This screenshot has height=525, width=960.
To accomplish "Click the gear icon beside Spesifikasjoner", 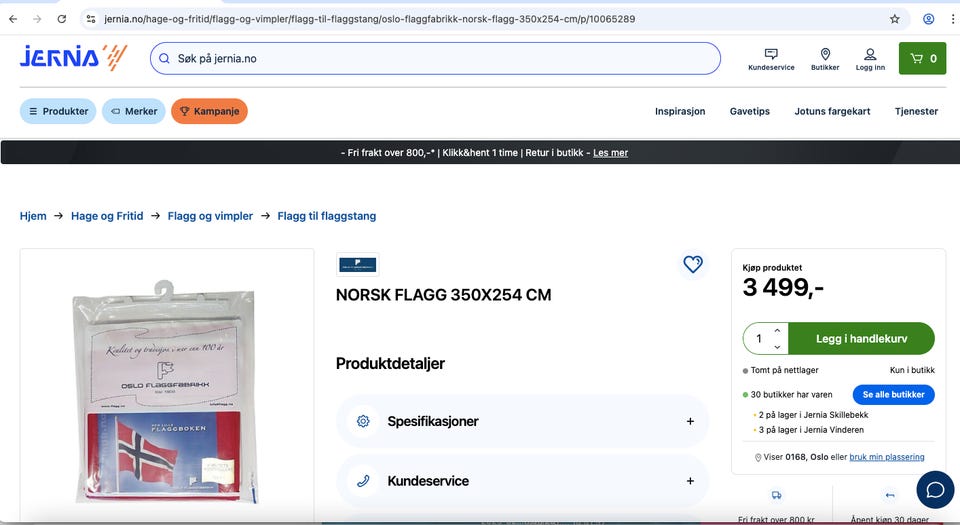I will (x=363, y=421).
